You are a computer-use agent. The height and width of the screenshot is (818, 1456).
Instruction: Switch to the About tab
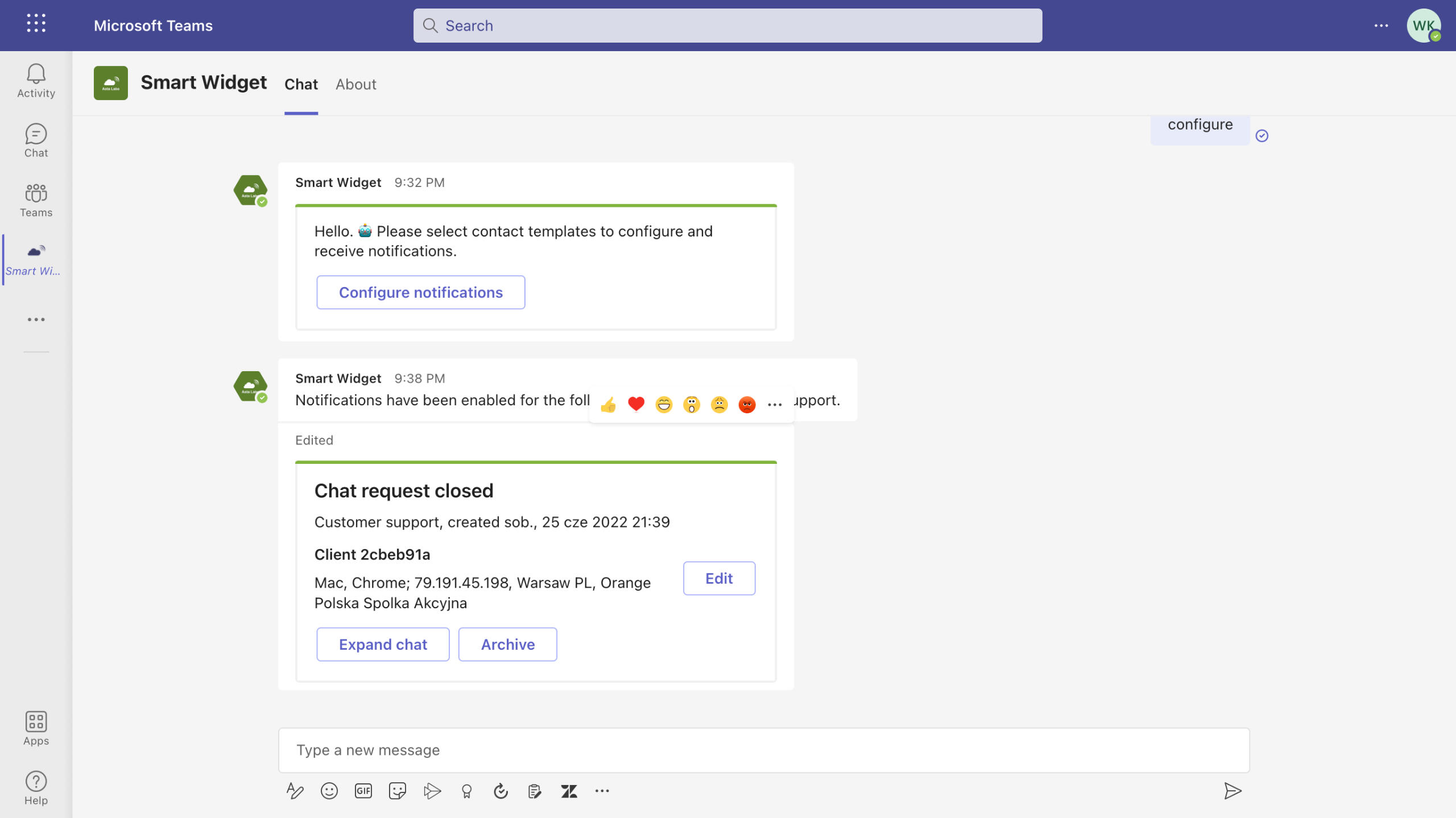click(x=356, y=84)
